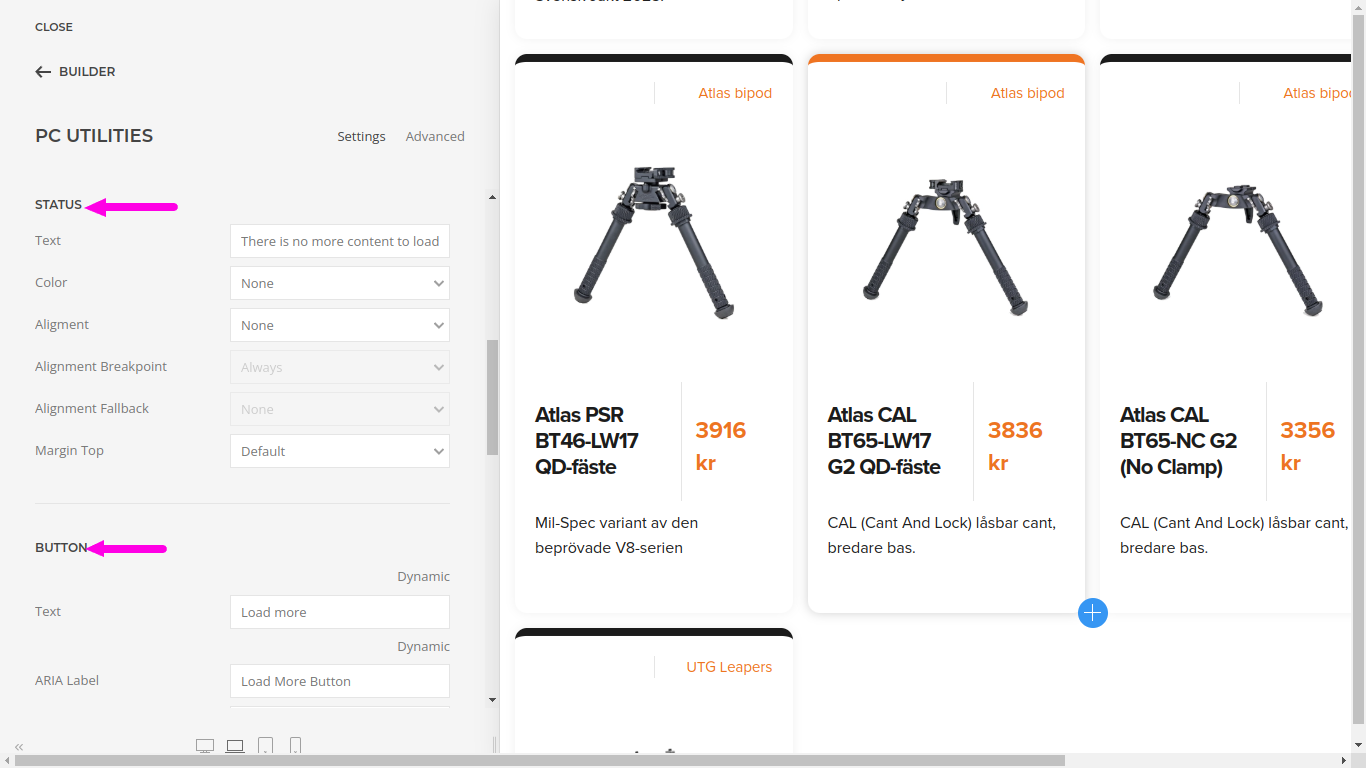Select the Advanced tab

[435, 136]
